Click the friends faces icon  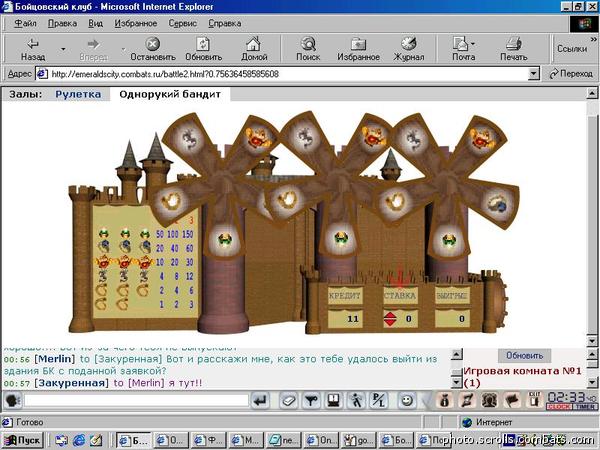[489, 401]
